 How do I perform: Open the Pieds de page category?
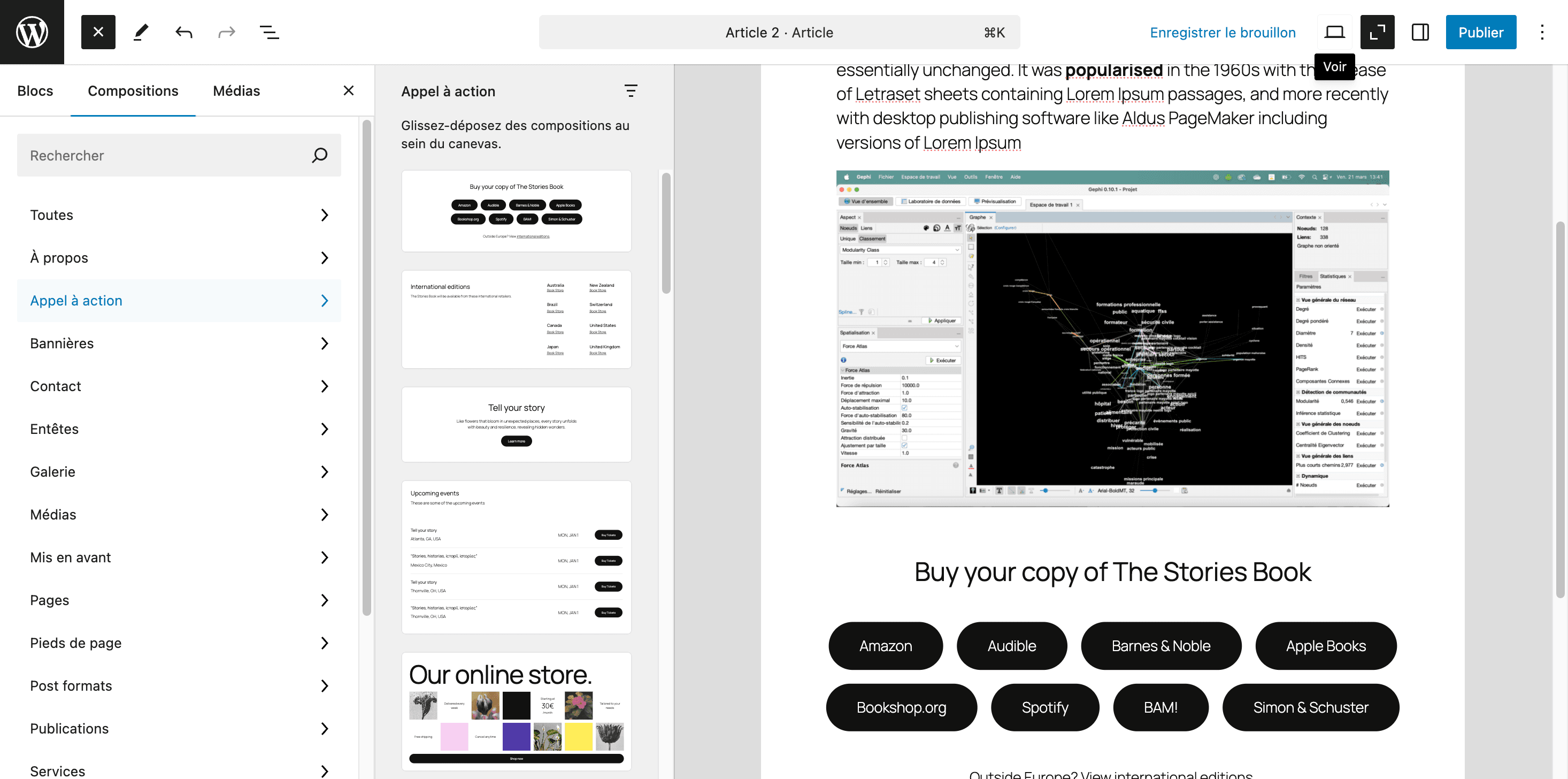pos(179,643)
